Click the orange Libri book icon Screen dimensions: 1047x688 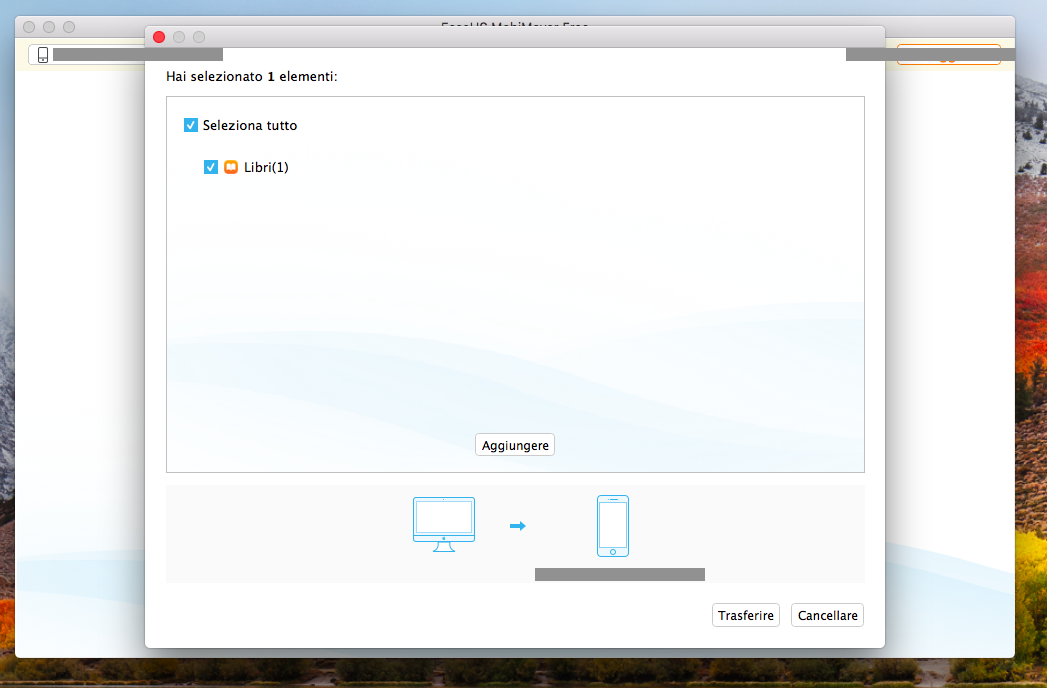(x=231, y=167)
